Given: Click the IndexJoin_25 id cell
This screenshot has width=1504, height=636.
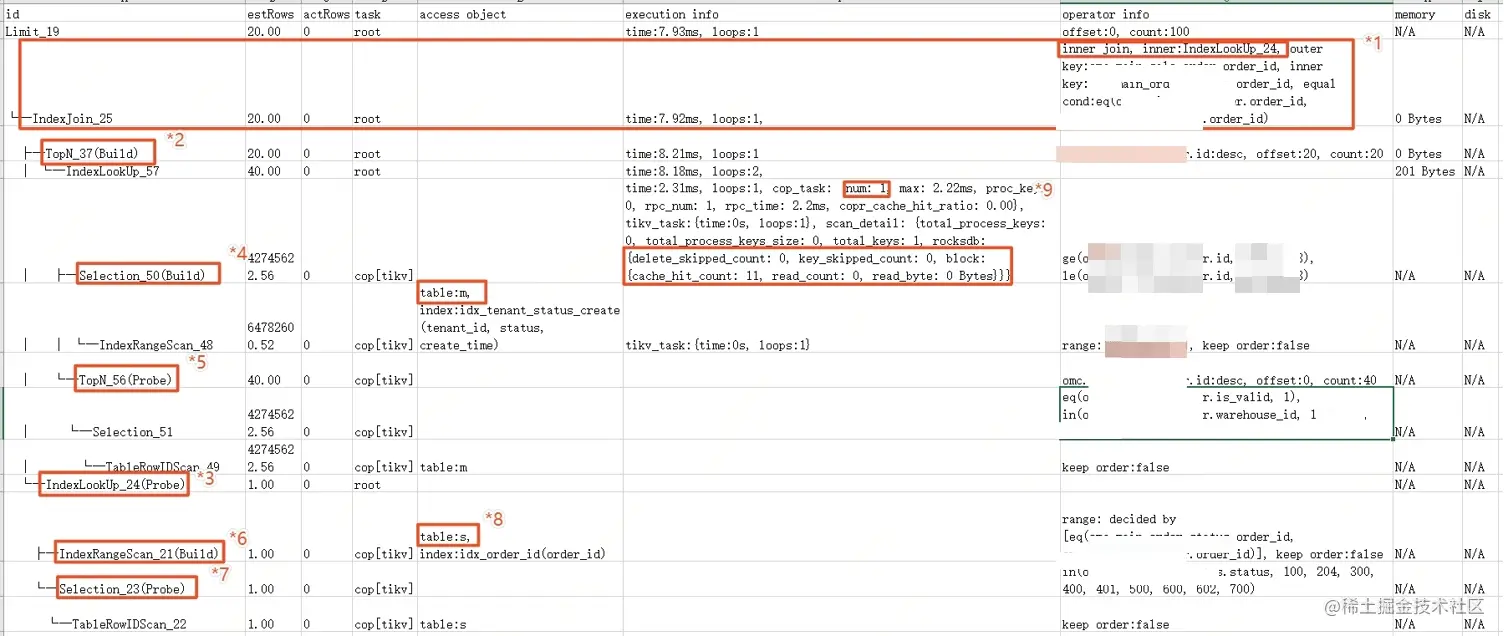Looking at the screenshot, I should [x=124, y=83].
